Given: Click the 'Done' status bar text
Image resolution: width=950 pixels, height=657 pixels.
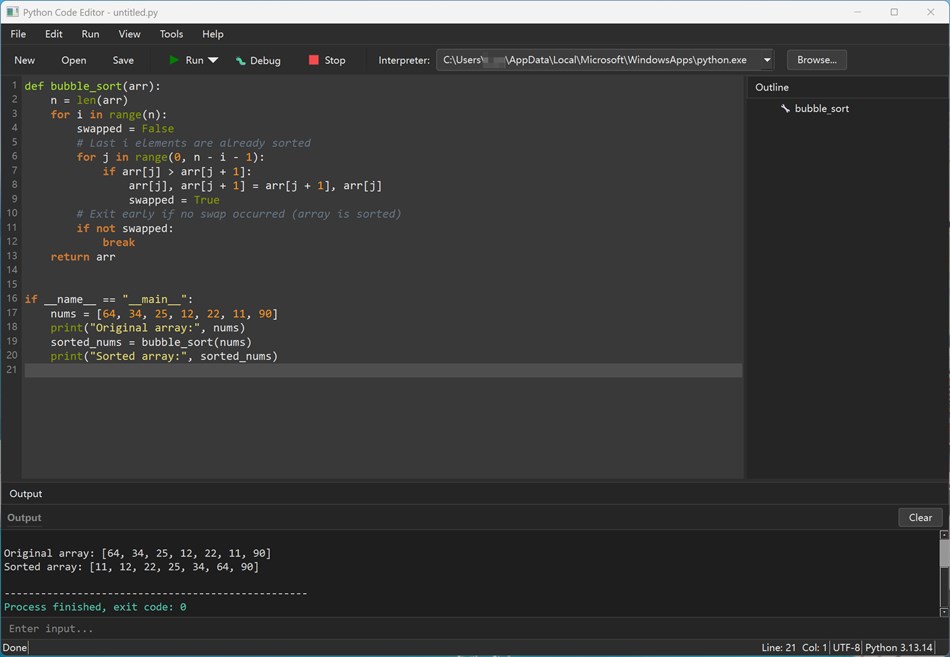Looking at the screenshot, I should pos(15,648).
